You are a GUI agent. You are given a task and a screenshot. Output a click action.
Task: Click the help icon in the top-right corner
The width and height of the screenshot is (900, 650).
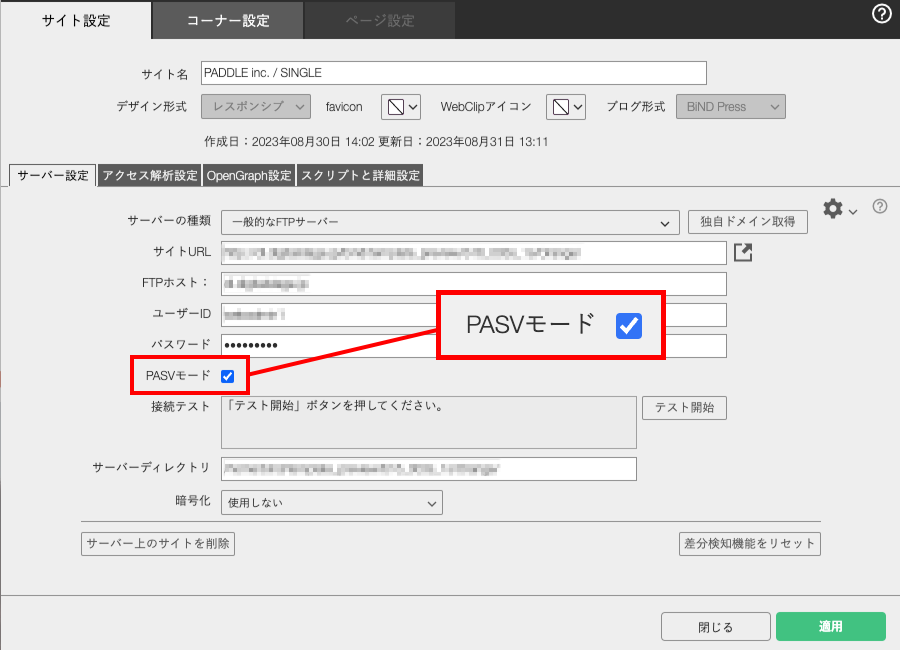[881, 14]
